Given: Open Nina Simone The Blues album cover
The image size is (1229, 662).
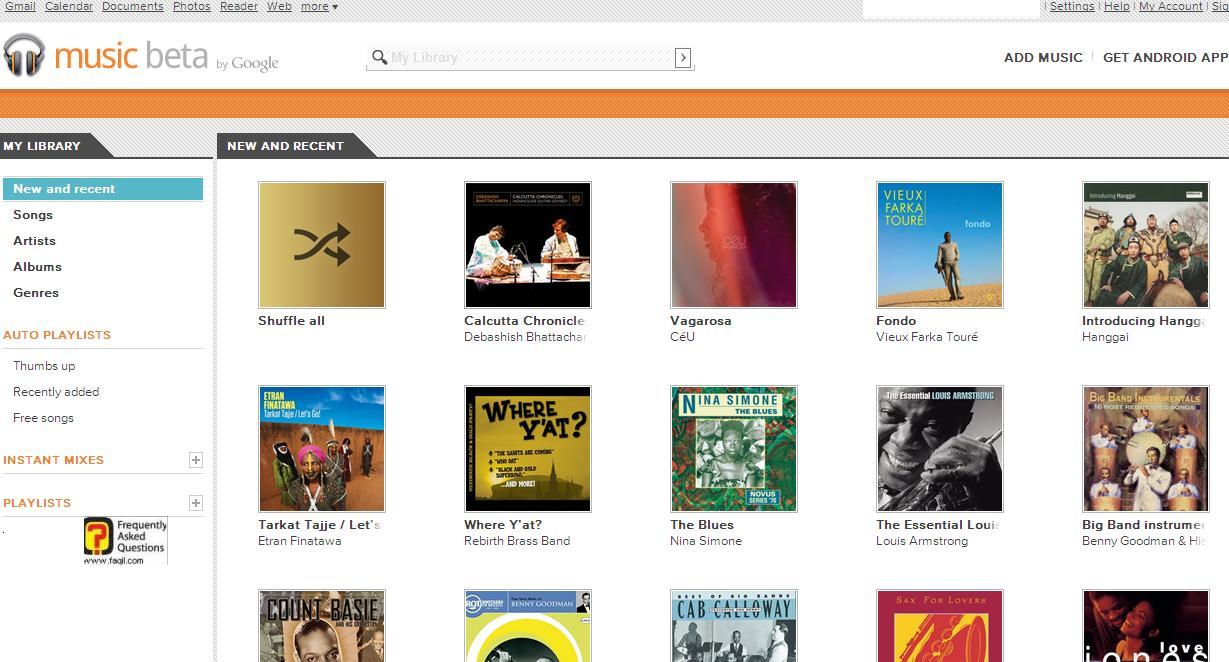Looking at the screenshot, I should coord(733,449).
